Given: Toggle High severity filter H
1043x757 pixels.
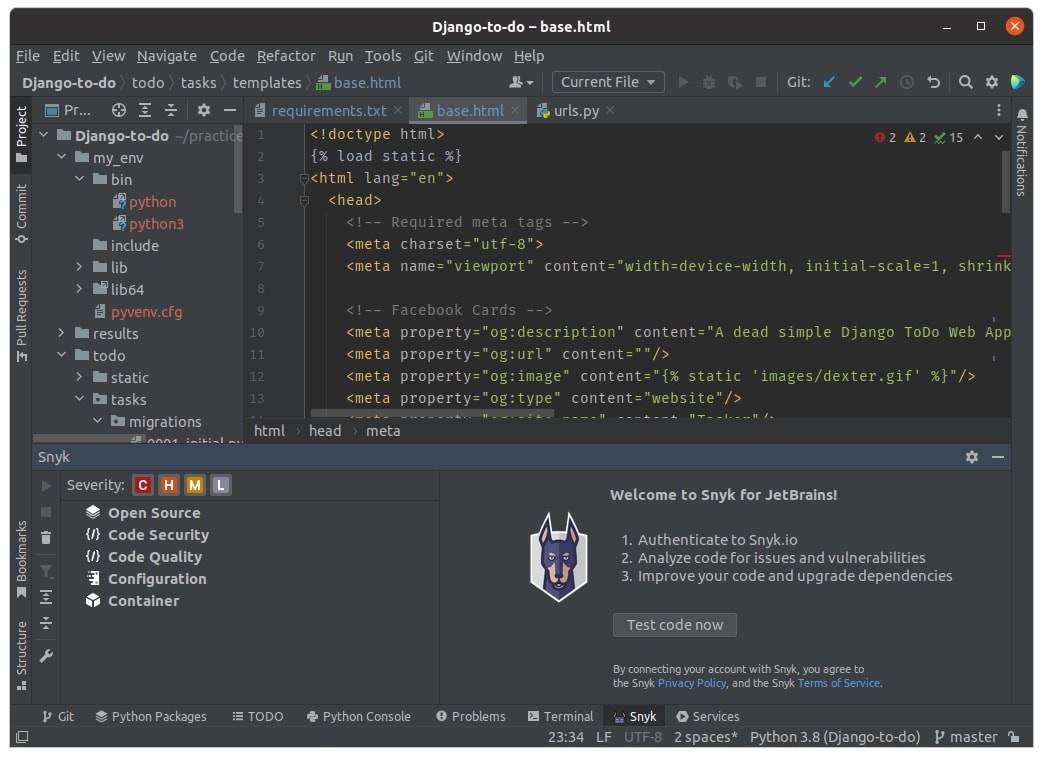Looking at the screenshot, I should [168, 486].
